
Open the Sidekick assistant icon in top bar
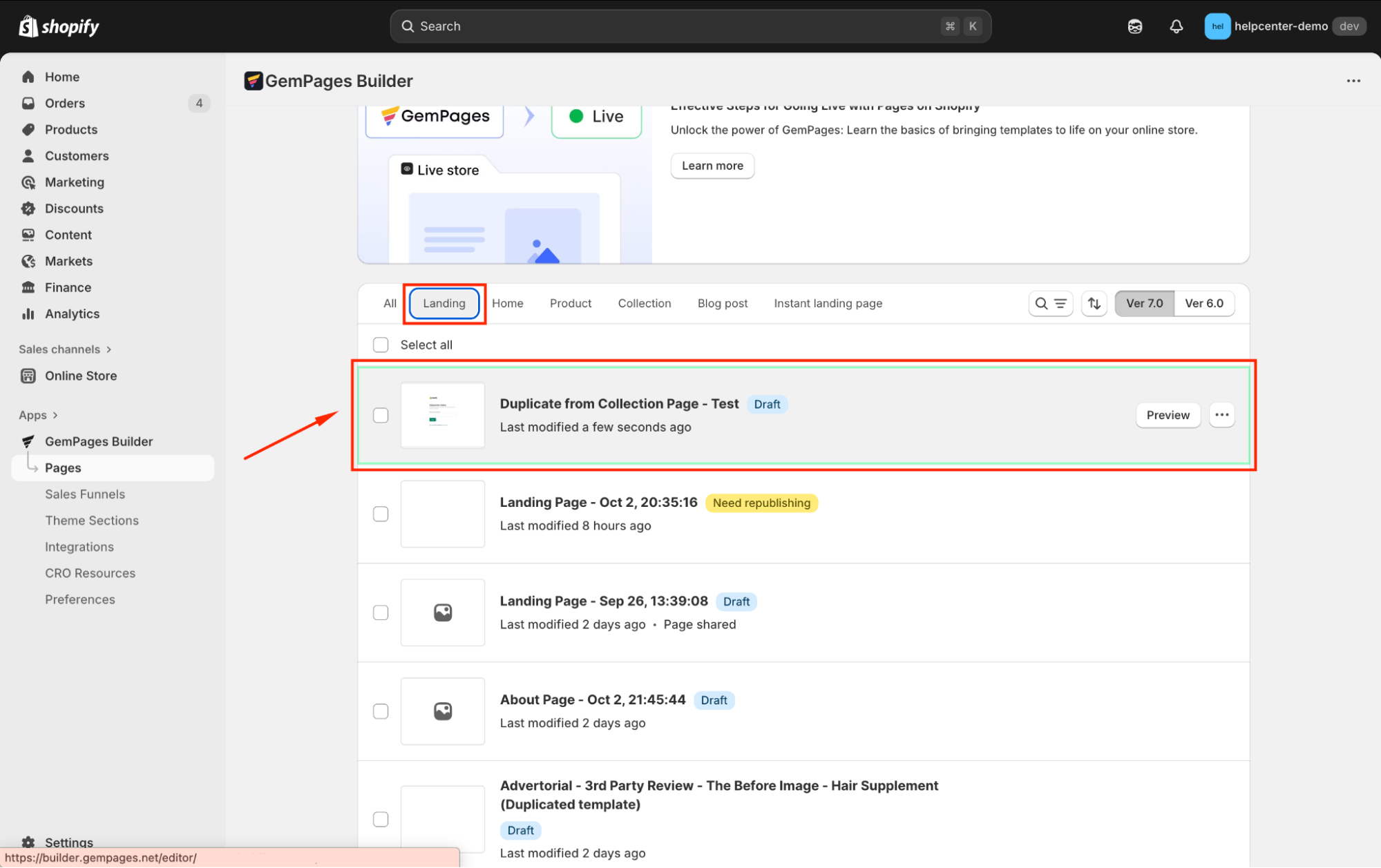click(x=1135, y=26)
